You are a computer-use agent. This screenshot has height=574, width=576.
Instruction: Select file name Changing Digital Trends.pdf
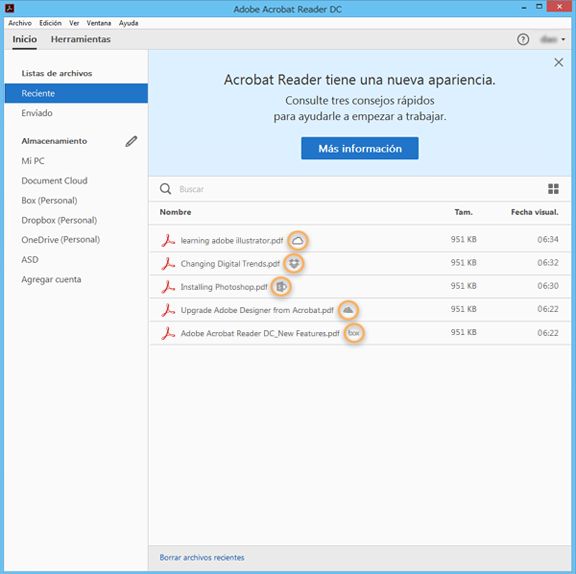click(230, 264)
